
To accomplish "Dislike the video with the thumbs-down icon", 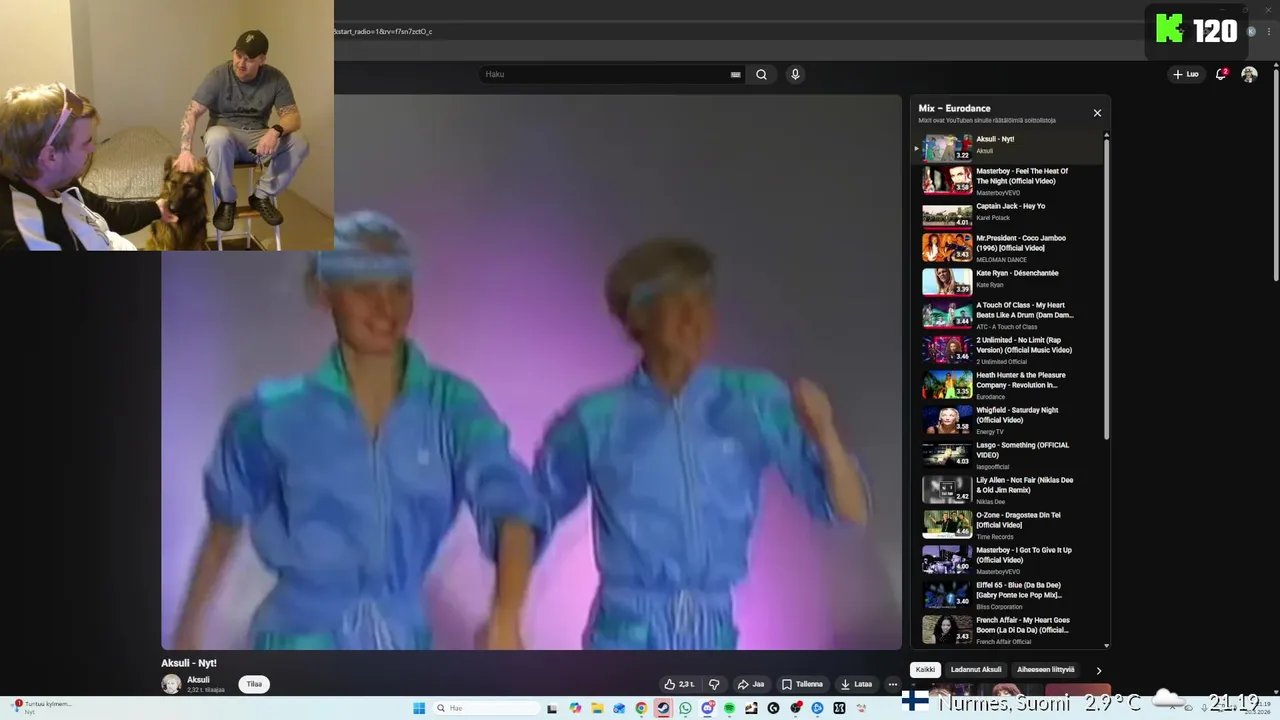I will [714, 684].
